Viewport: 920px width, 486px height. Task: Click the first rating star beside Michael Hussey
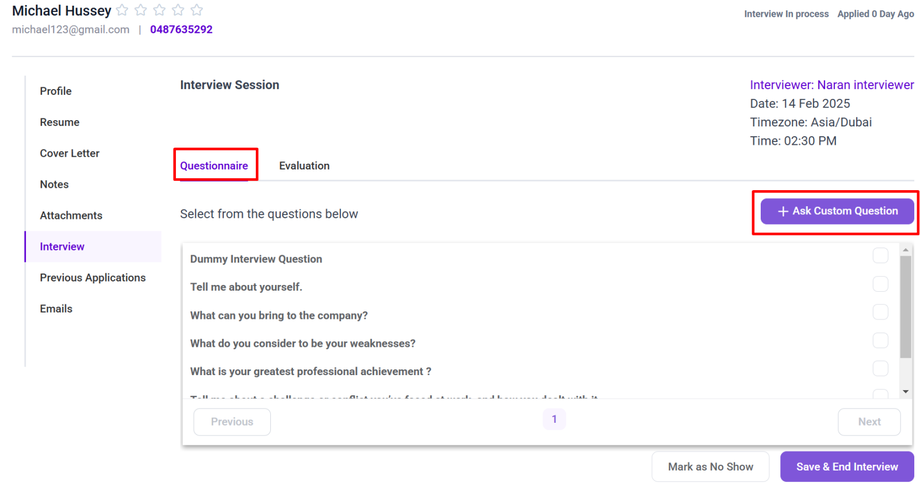click(122, 10)
